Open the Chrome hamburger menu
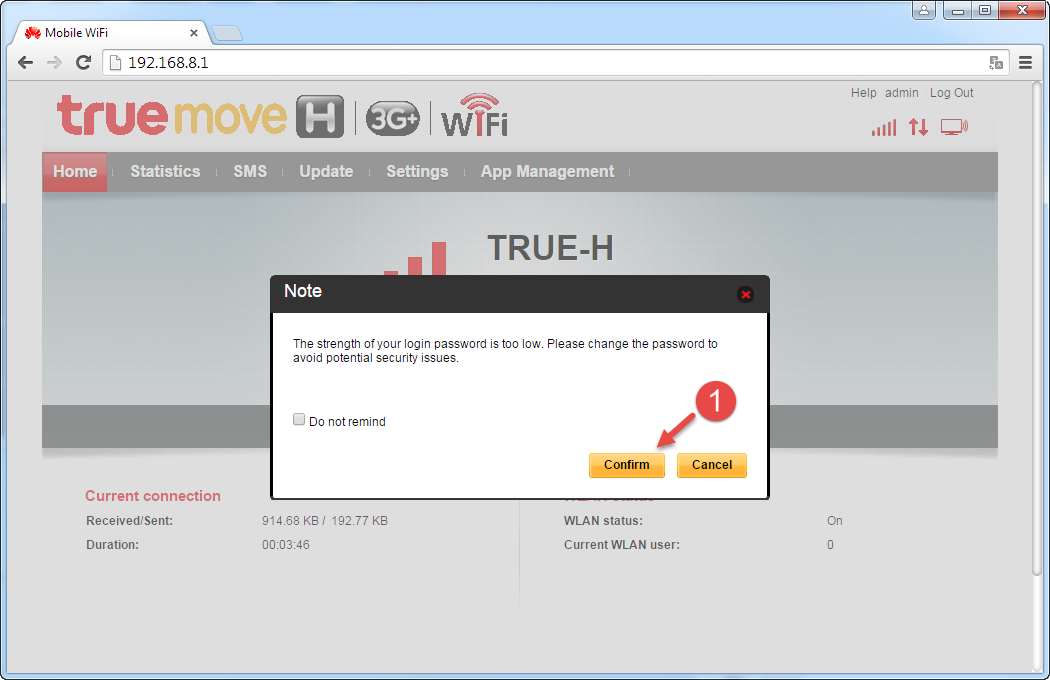Screen dimensions: 1050x680 coord(1025,62)
